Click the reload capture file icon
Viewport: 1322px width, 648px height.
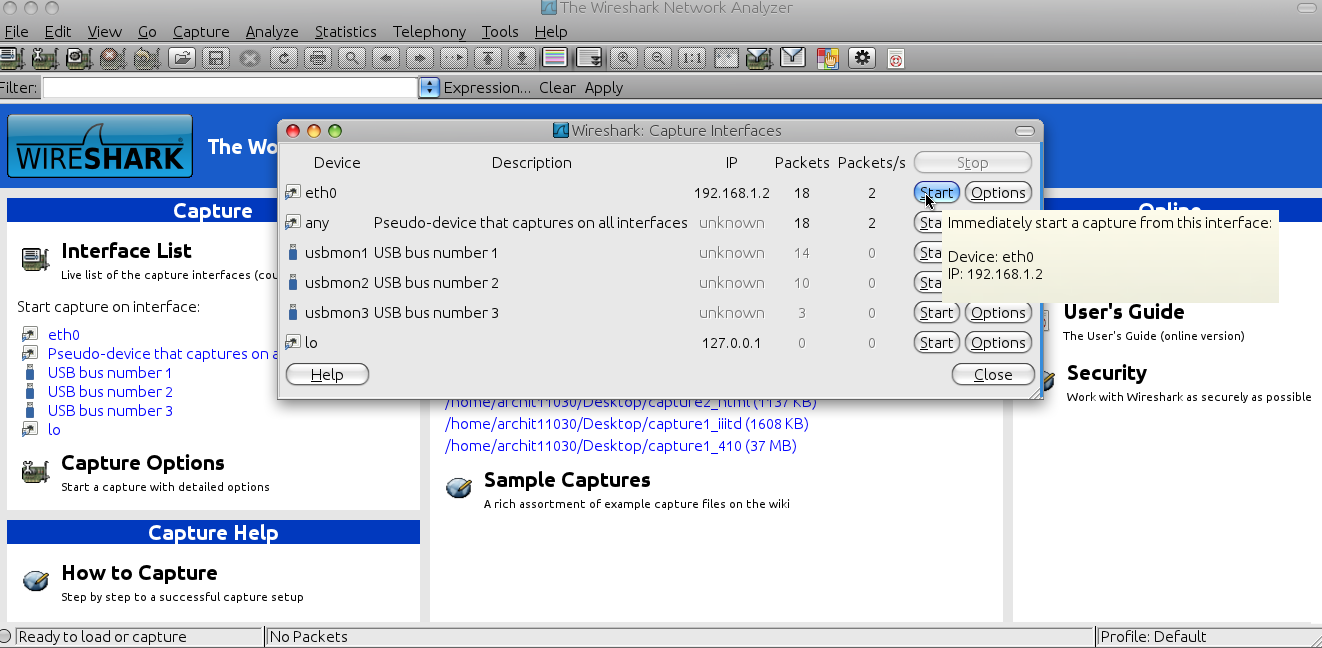tap(284, 57)
